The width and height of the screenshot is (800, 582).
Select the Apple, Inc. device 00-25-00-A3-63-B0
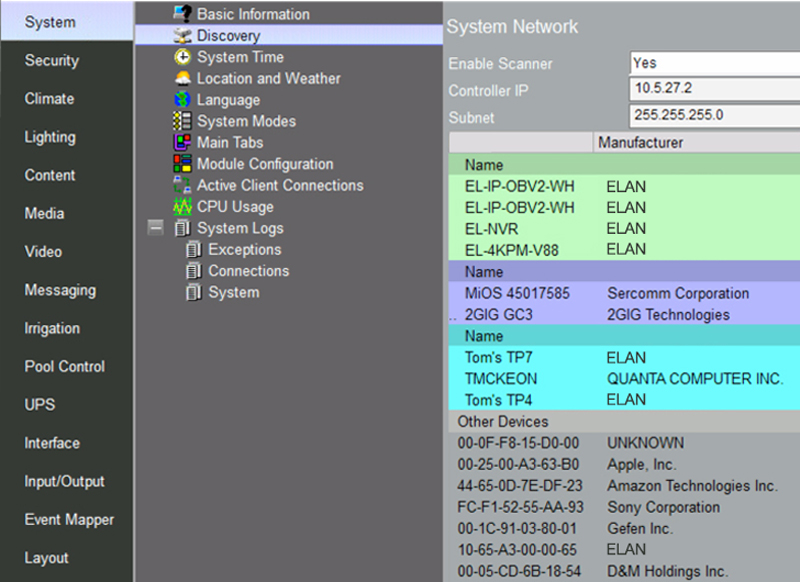(x=624, y=464)
